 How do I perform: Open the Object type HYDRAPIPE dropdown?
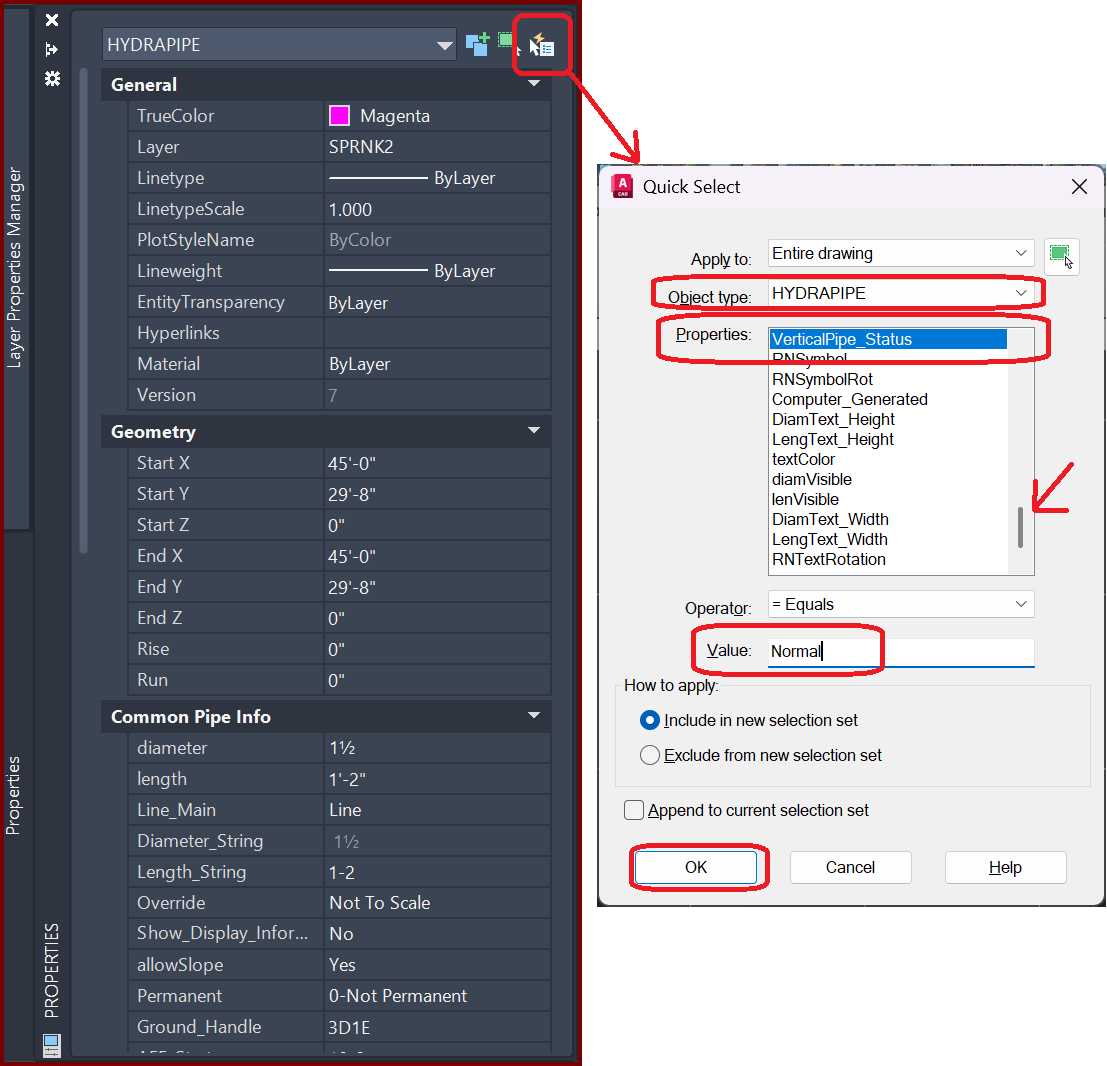click(900, 293)
